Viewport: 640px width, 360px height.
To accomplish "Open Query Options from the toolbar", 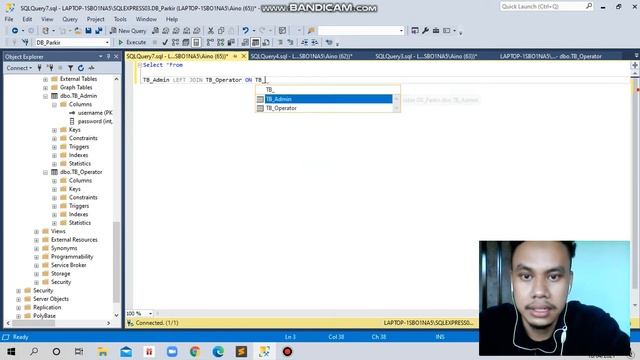I will coord(186,42).
